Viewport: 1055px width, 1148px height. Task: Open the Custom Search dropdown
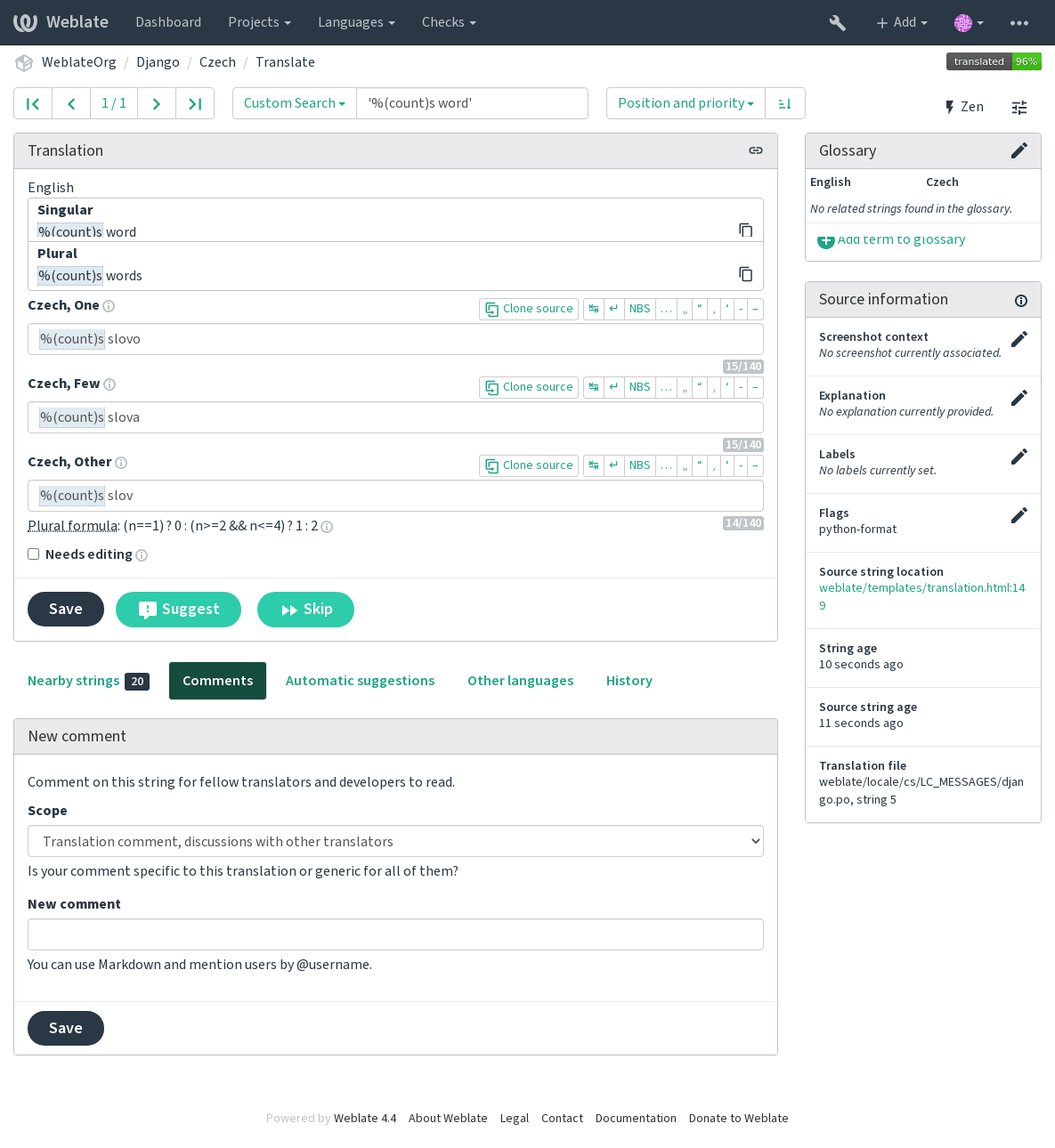pos(295,103)
